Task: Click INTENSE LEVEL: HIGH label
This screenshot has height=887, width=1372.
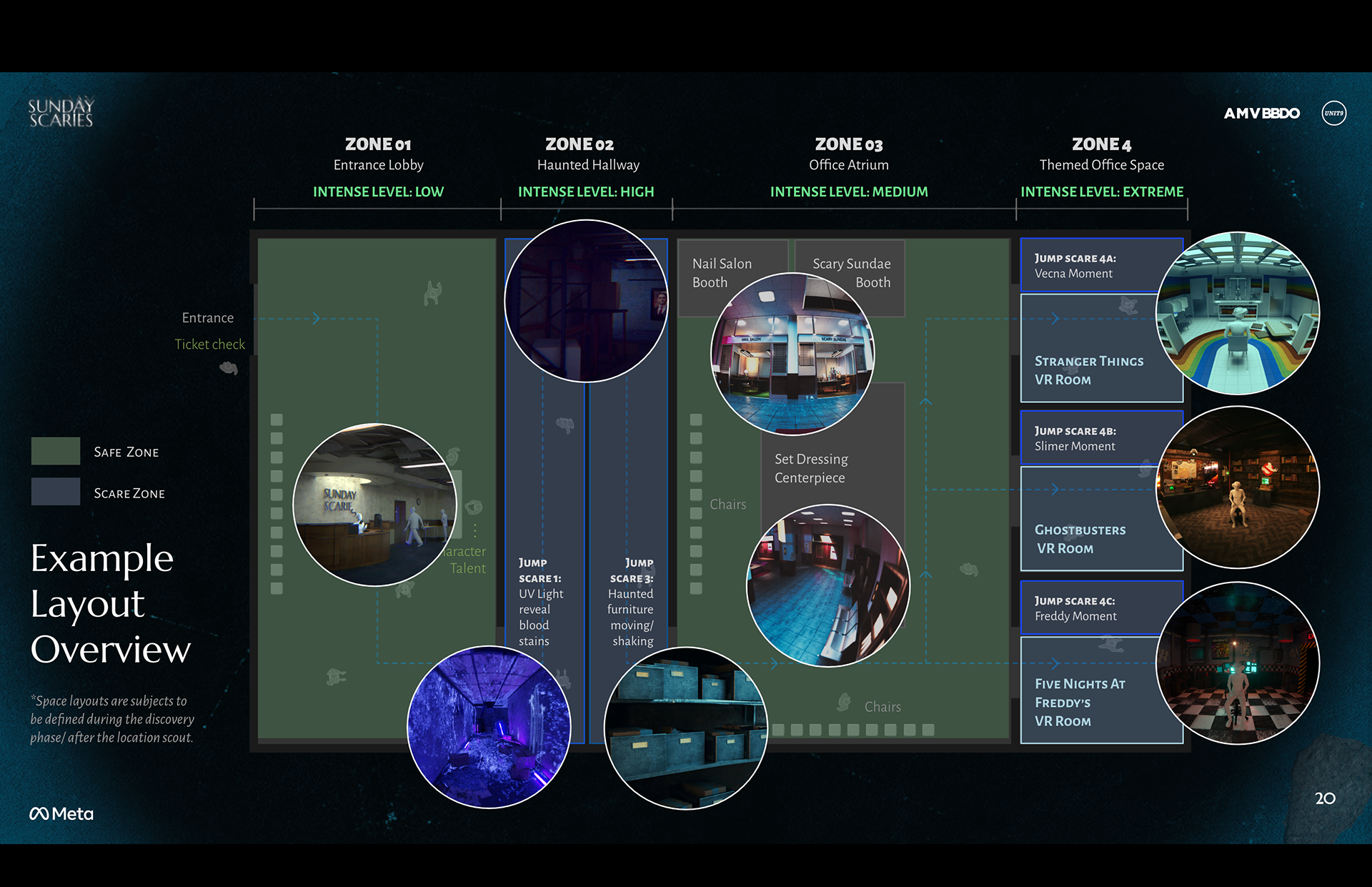Action: [x=586, y=192]
